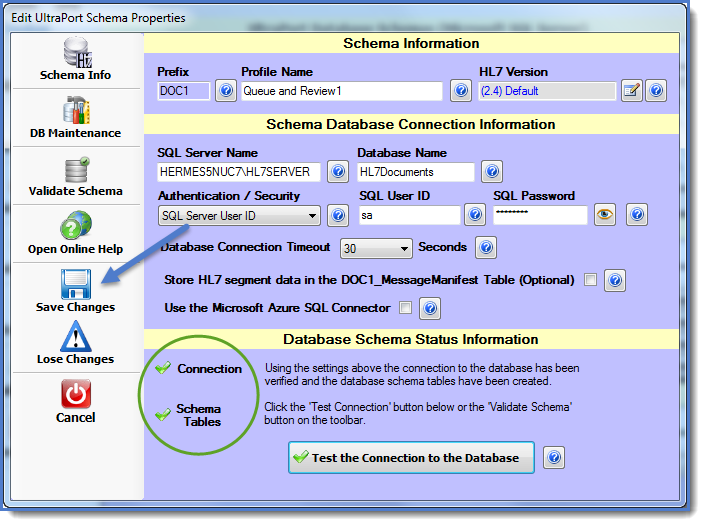The image size is (705, 526).
Task: Open help for Database Connection Timeout
Action: [x=486, y=247]
